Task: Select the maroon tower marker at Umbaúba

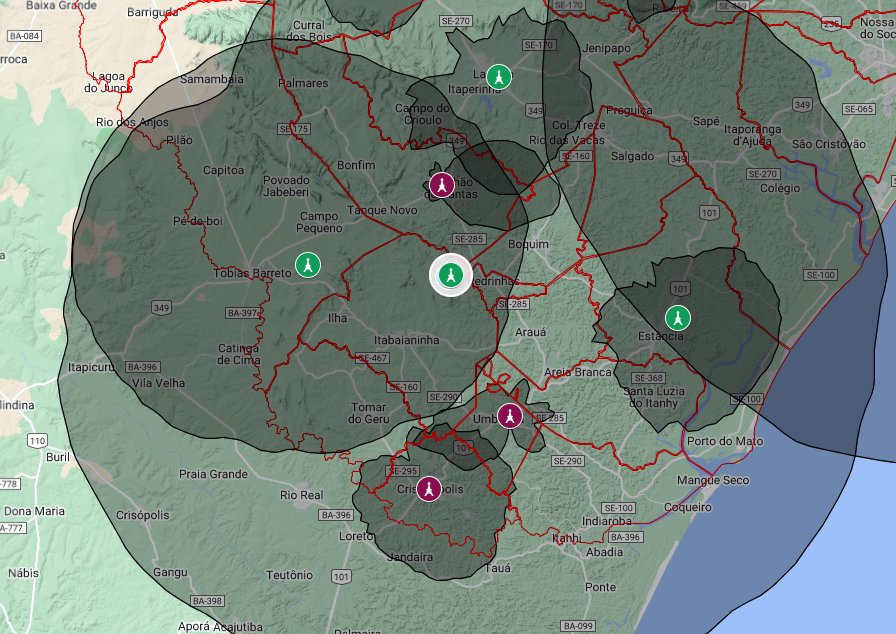Action: pyautogui.click(x=510, y=416)
